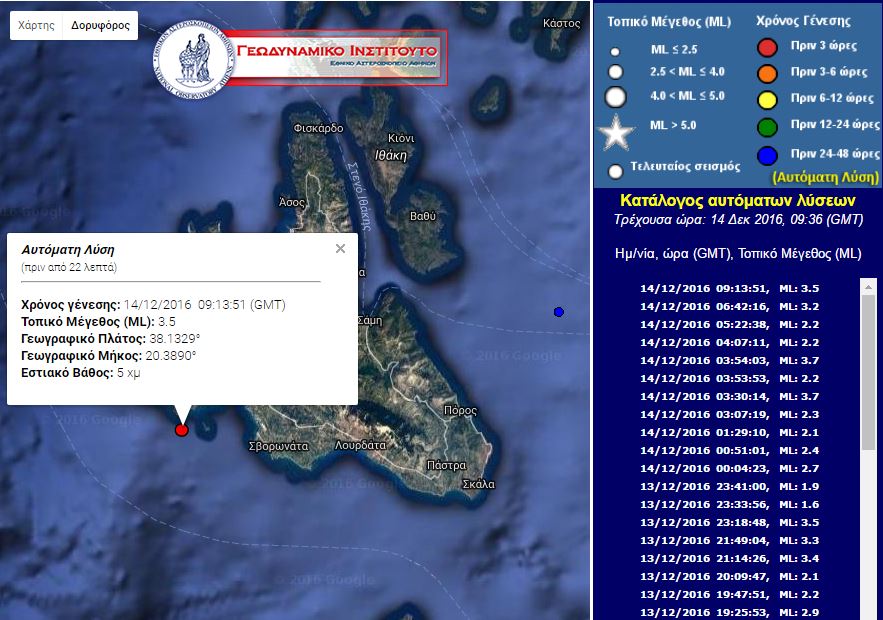
Task: Click the star icon for ML > 5.0
Action: [x=616, y=133]
